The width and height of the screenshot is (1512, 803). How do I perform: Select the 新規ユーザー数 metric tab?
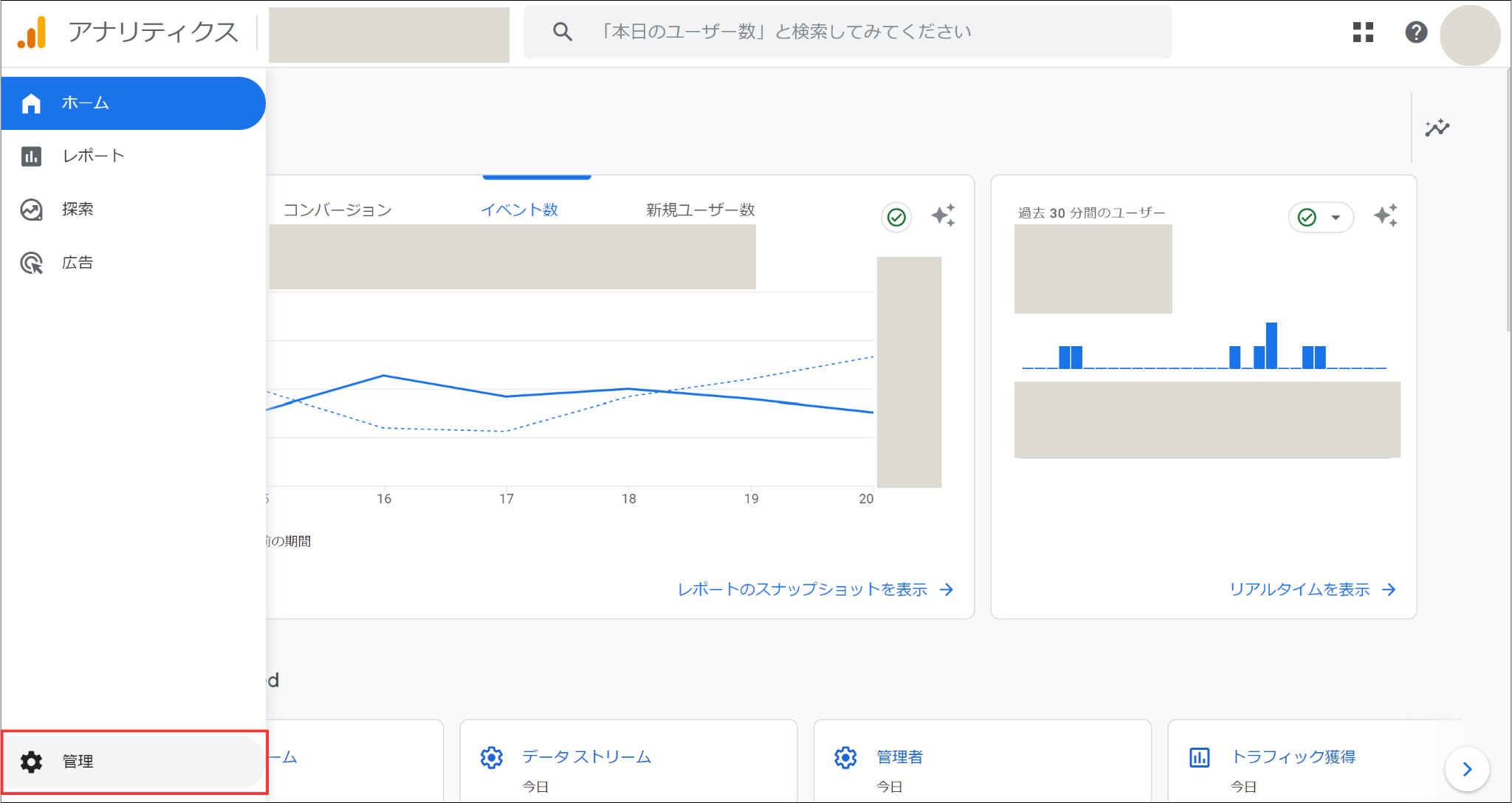(x=701, y=210)
